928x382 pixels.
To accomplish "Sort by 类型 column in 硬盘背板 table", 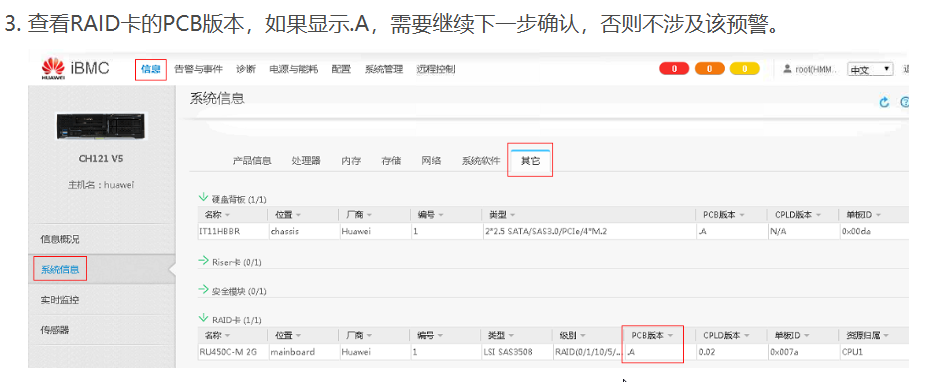I will (502, 214).
